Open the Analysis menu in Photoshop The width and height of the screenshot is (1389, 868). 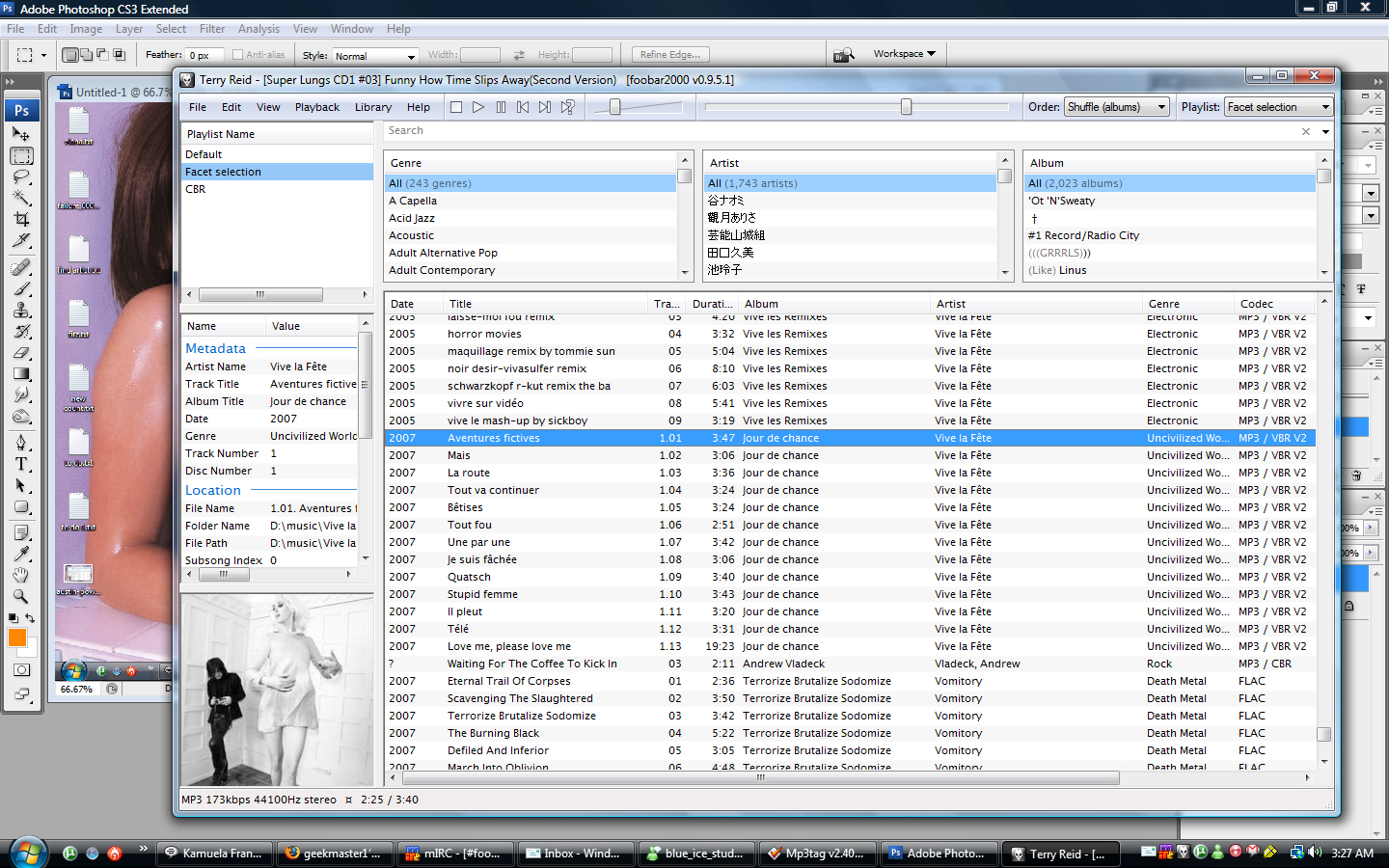tap(259, 29)
